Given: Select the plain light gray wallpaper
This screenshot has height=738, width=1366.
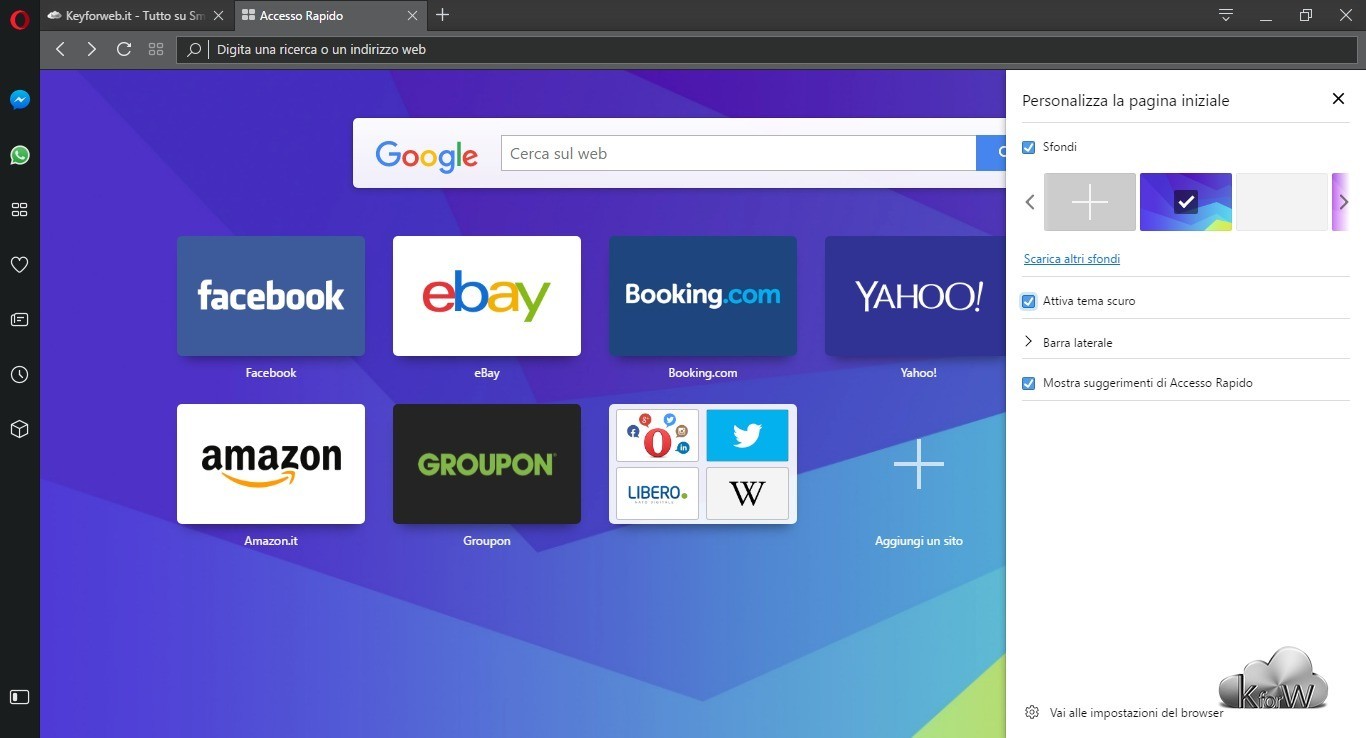Looking at the screenshot, I should pyautogui.click(x=1281, y=202).
